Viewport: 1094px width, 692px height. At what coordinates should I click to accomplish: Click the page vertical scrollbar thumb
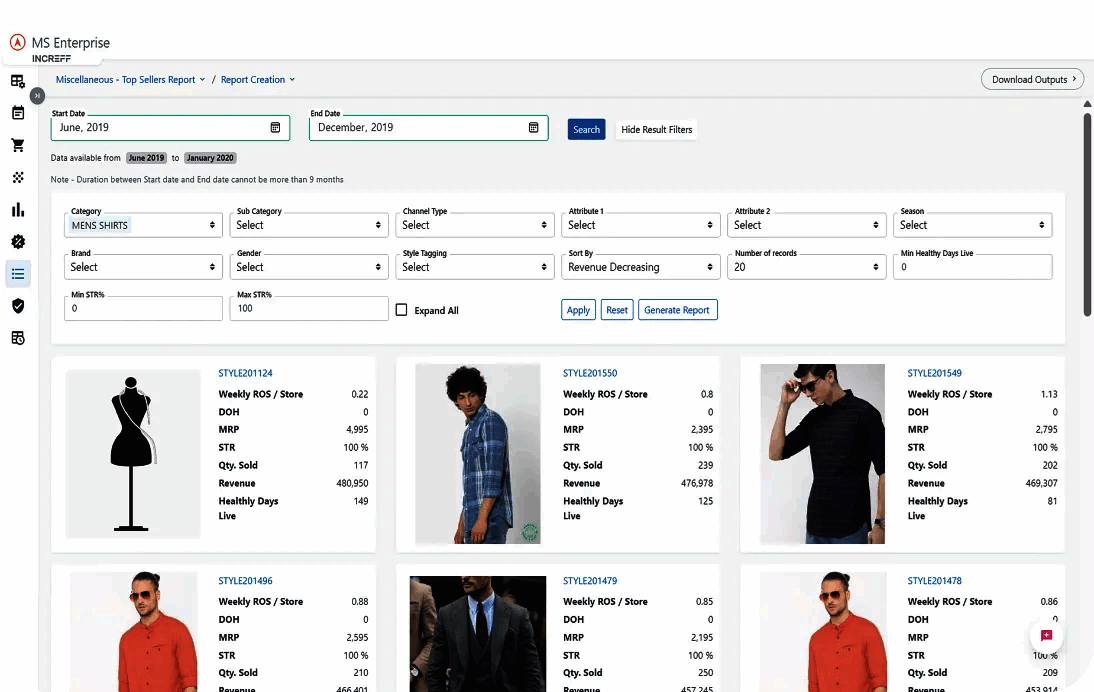(x=1087, y=213)
